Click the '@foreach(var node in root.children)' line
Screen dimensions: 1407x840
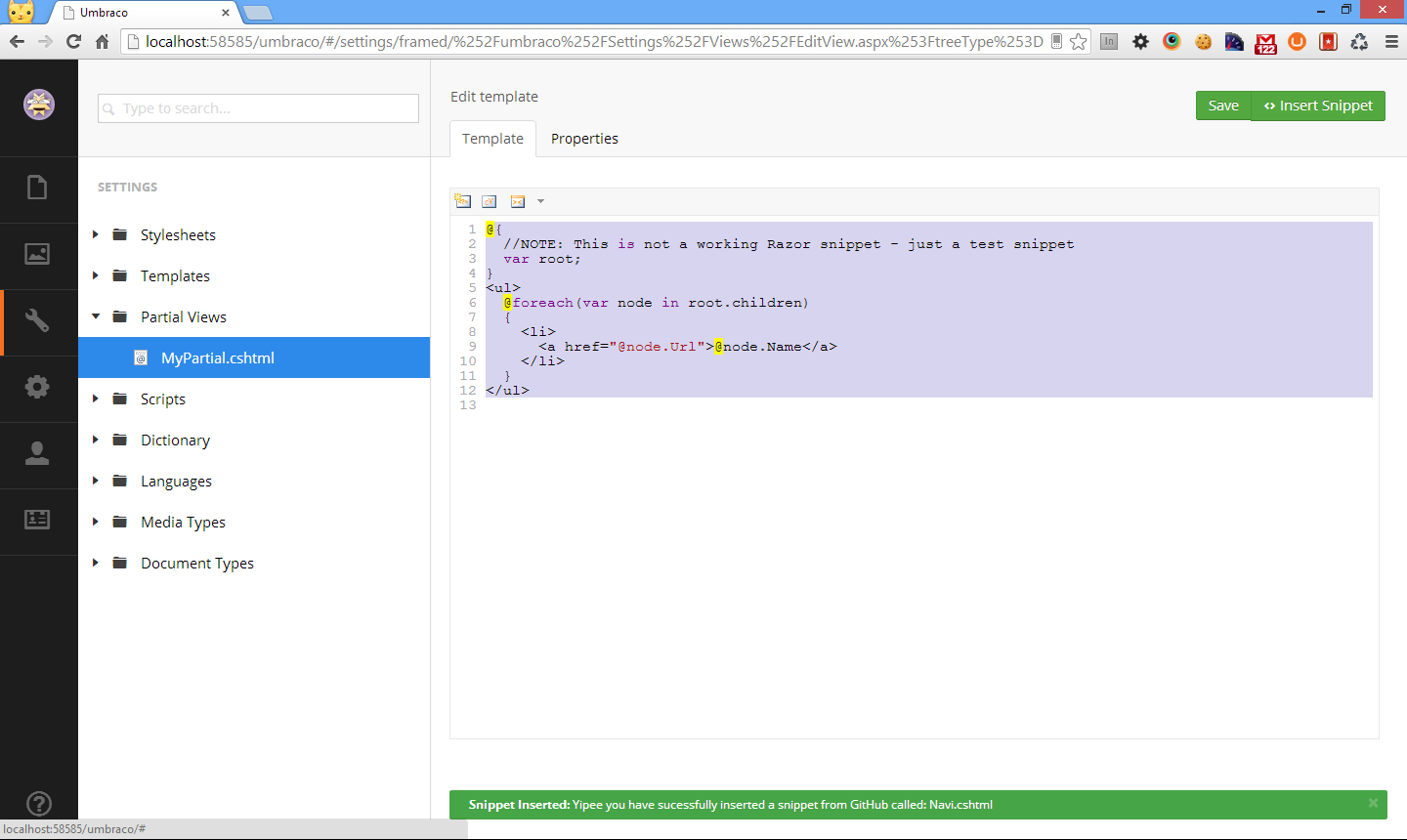pos(657,303)
